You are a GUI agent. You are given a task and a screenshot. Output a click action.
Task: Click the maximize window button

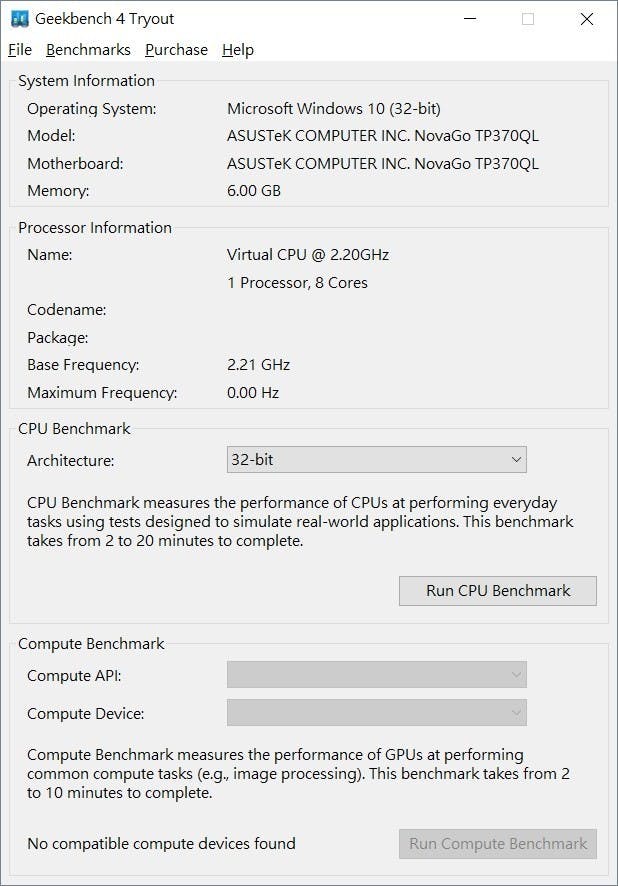pyautogui.click(x=528, y=19)
